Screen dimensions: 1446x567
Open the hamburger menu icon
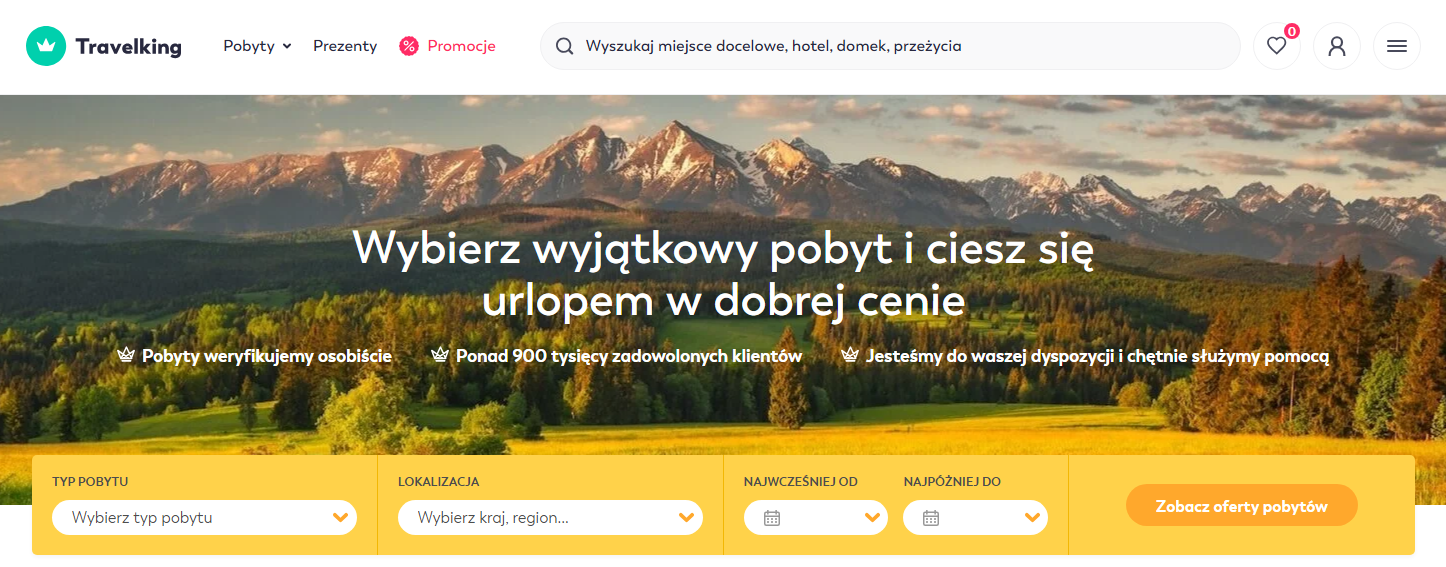point(1397,46)
